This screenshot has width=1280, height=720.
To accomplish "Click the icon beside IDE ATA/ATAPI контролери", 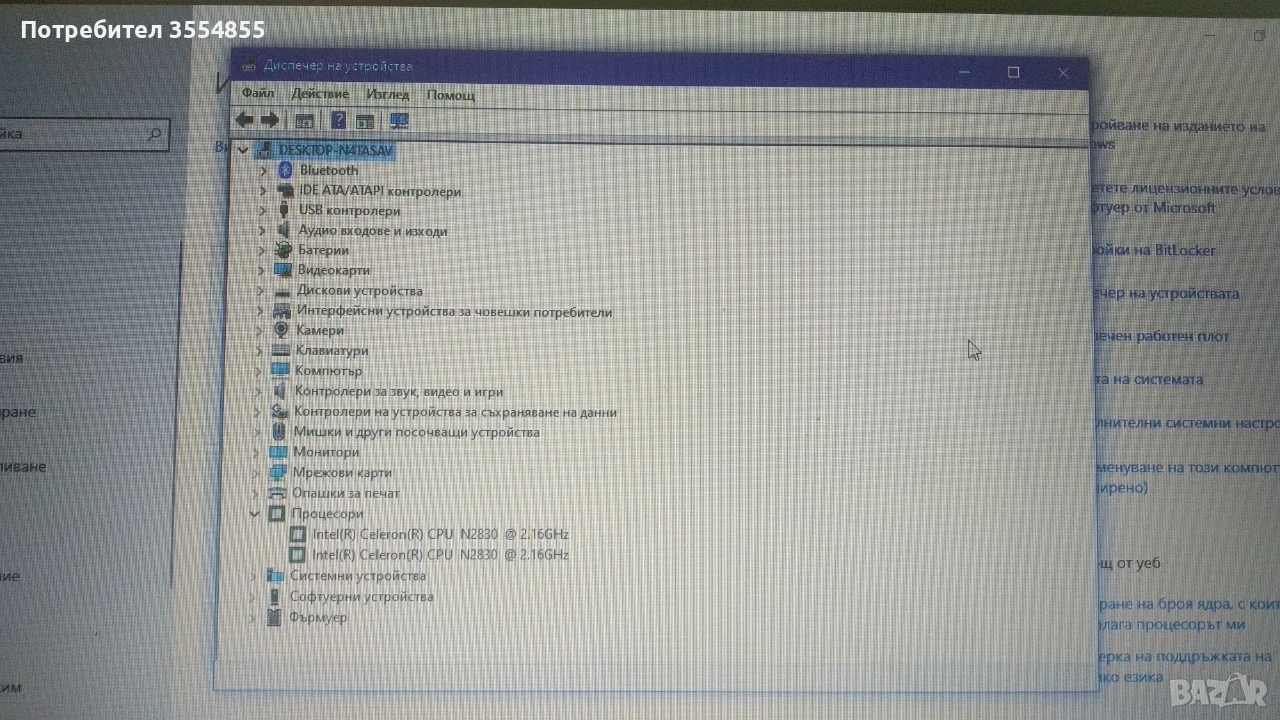I will click(285, 191).
